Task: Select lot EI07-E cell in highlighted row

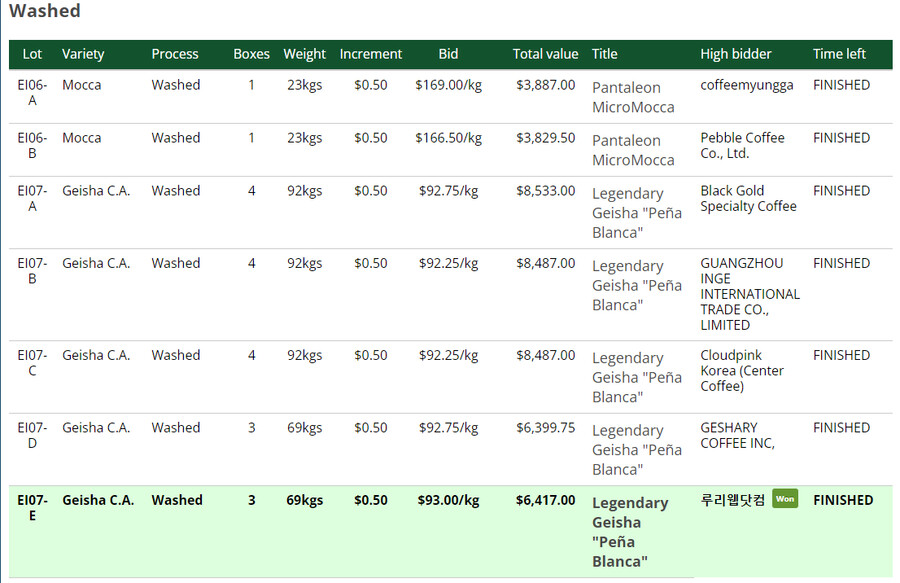Action: (x=32, y=507)
